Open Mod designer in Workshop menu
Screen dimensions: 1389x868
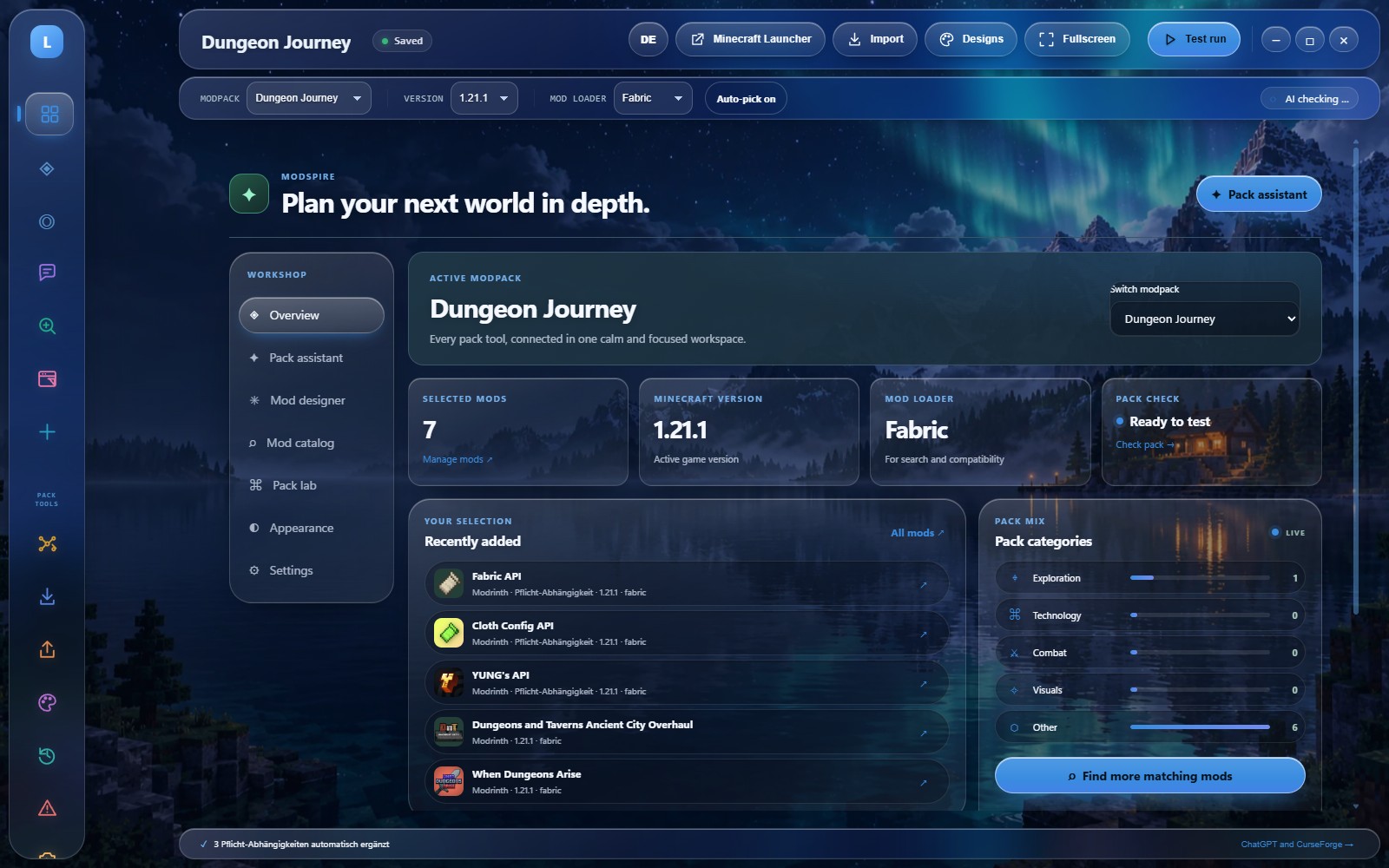click(311, 400)
